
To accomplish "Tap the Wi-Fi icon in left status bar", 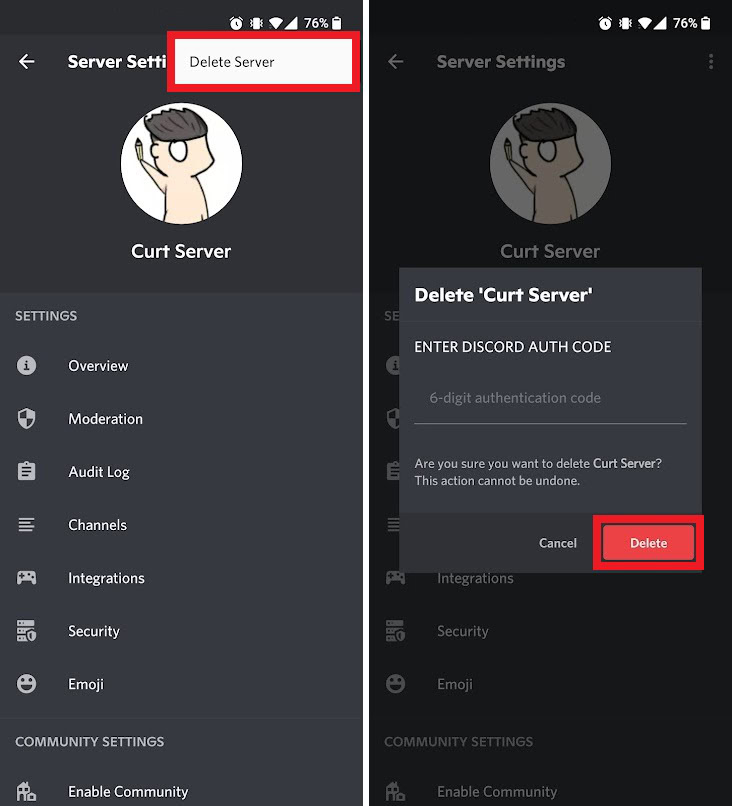I will (x=276, y=23).
